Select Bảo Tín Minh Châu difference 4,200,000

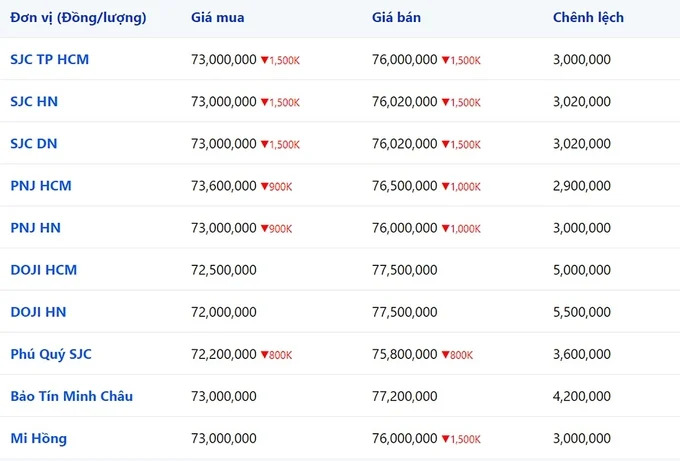pos(582,396)
